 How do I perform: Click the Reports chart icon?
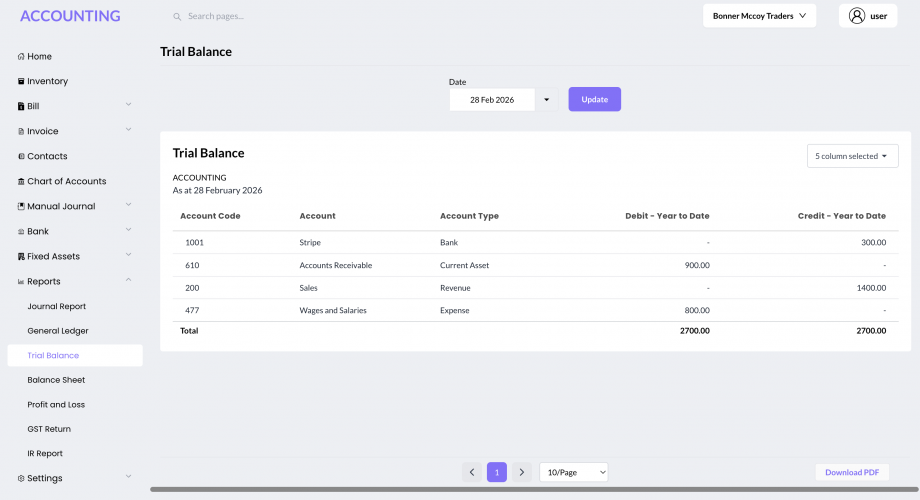[21, 282]
